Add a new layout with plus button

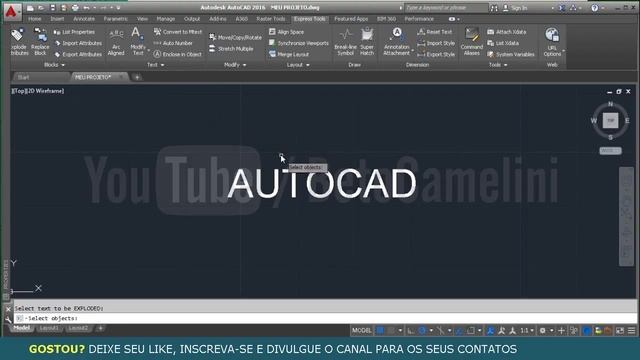coord(100,328)
